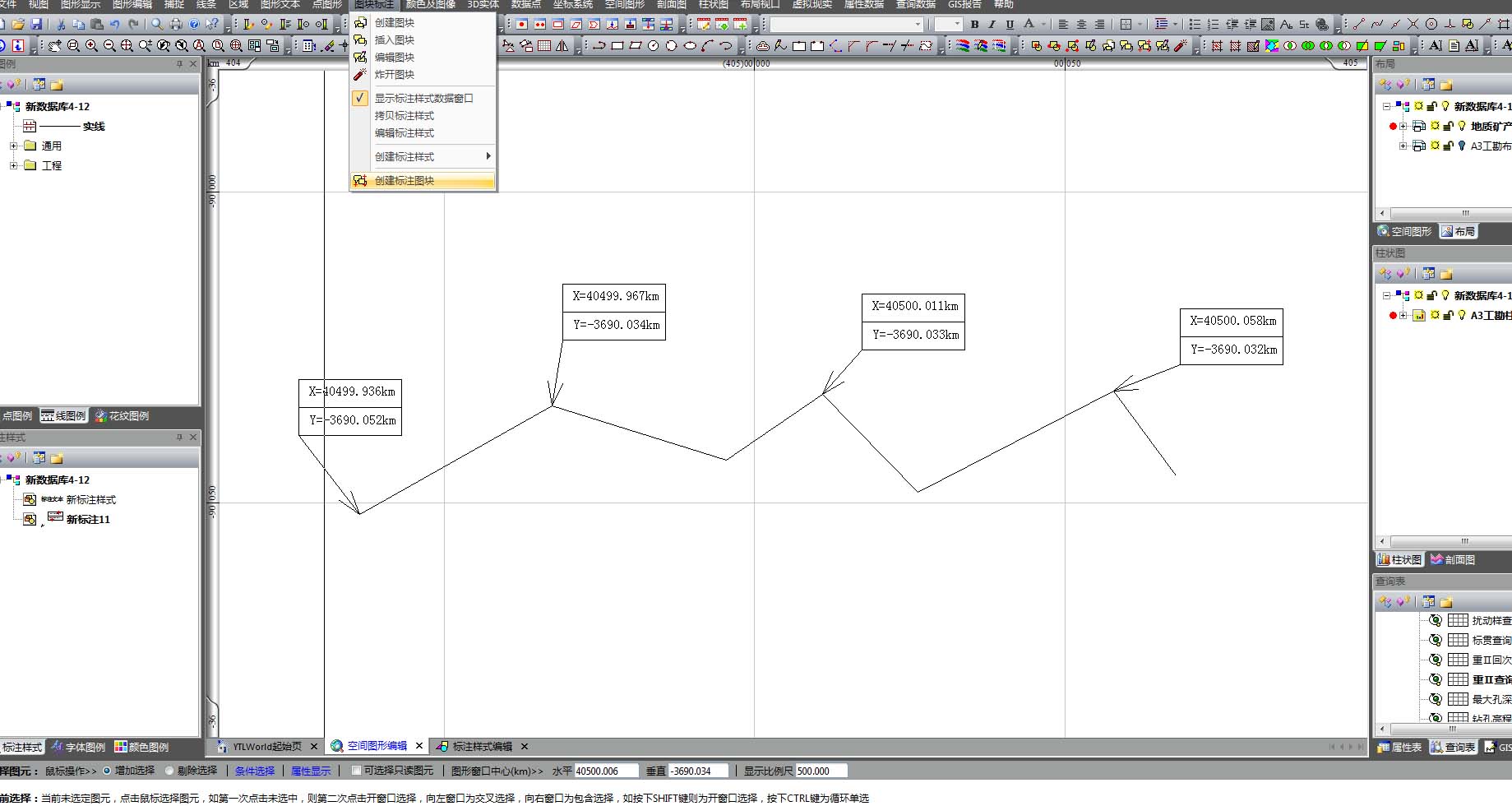Click the blue help question-mark icon
This screenshot has height=806, width=1512.
[194, 25]
